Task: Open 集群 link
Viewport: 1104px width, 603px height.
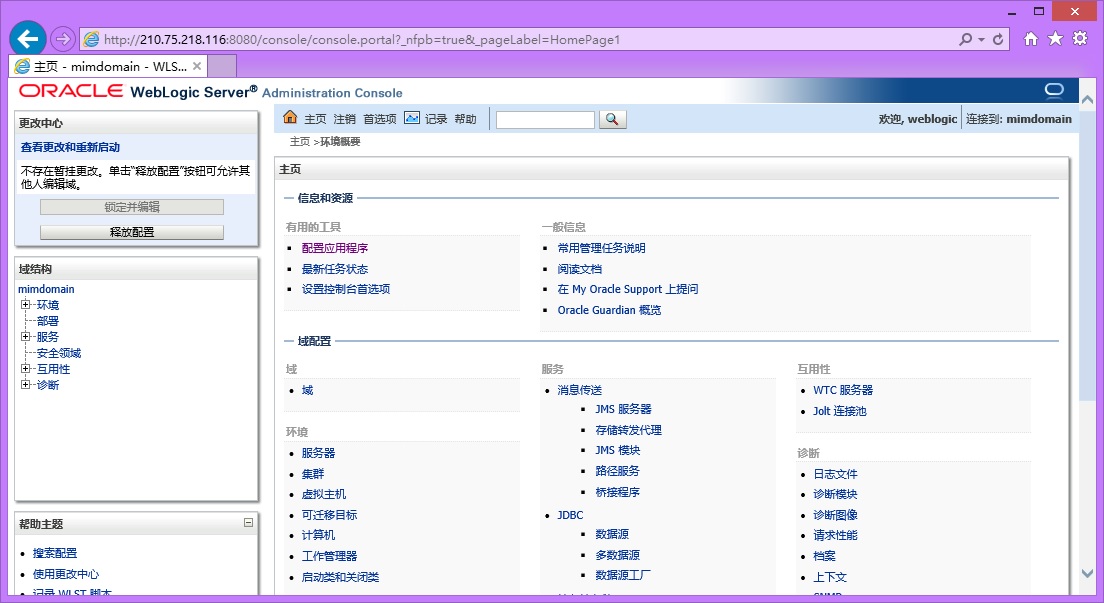Action: point(313,474)
